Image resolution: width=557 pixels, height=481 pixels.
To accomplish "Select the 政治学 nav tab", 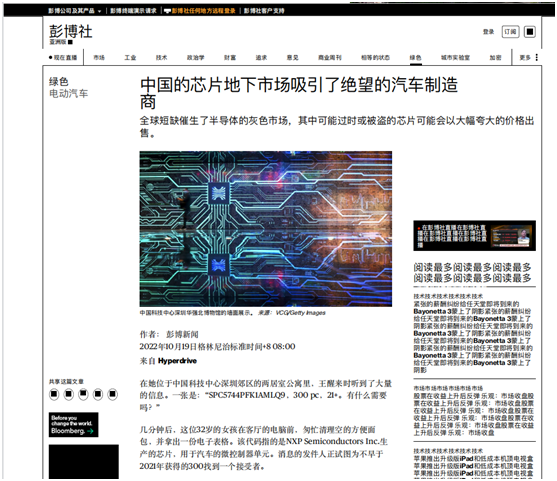I will pyautogui.click(x=196, y=58).
